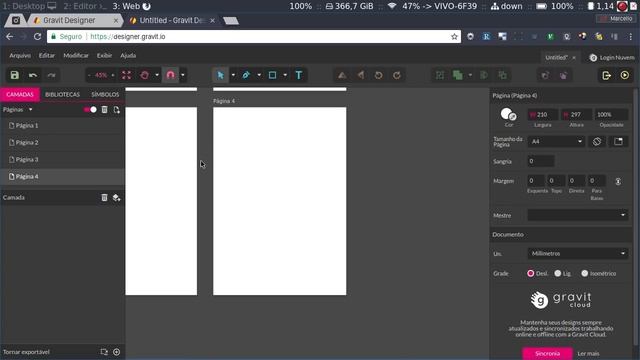This screenshot has height=360, width=640.
Task: Click the slice icon beside Tornar exportável
Action: [104, 352]
